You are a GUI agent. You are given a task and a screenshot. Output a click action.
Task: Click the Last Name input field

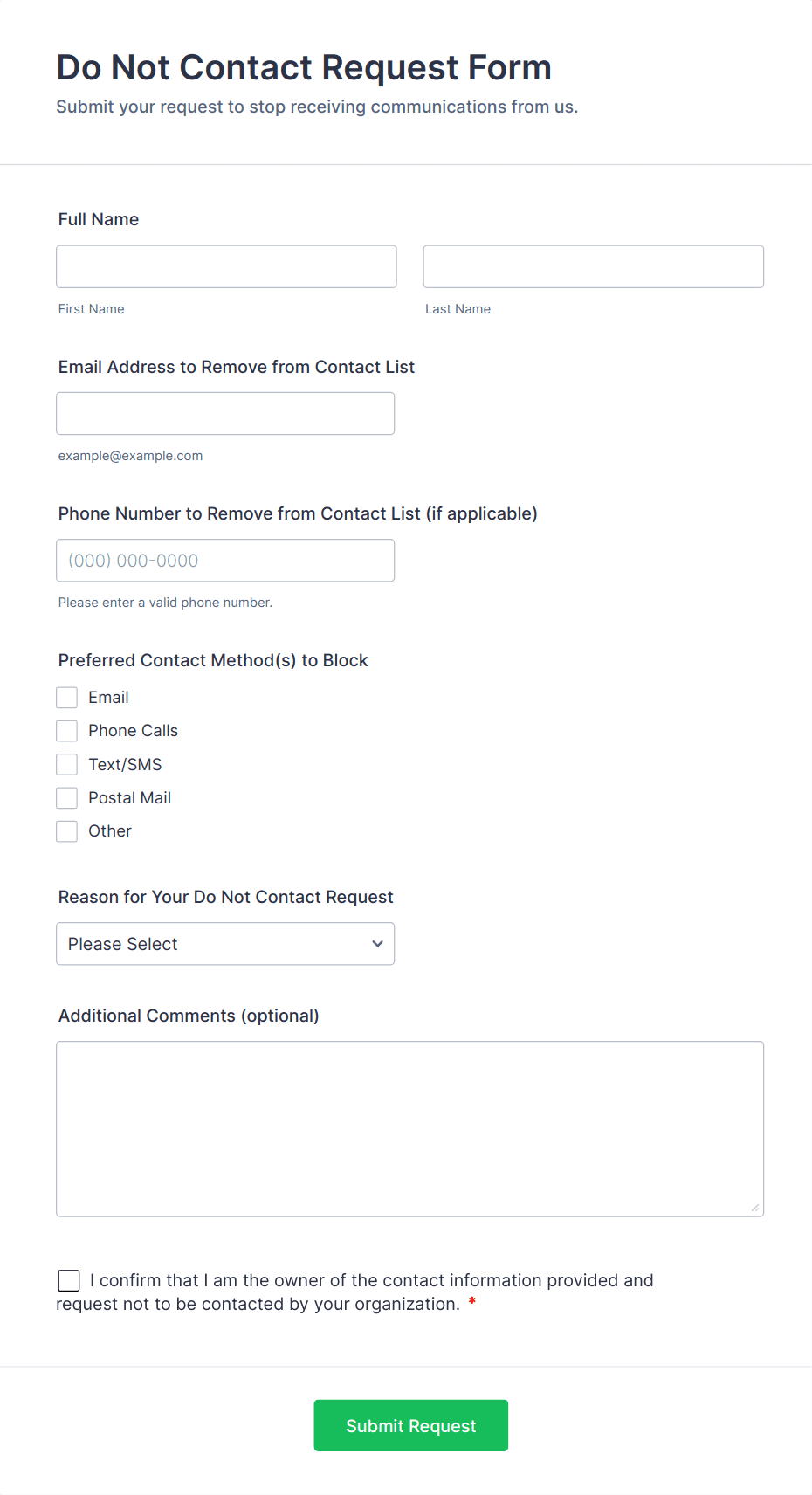(x=593, y=266)
